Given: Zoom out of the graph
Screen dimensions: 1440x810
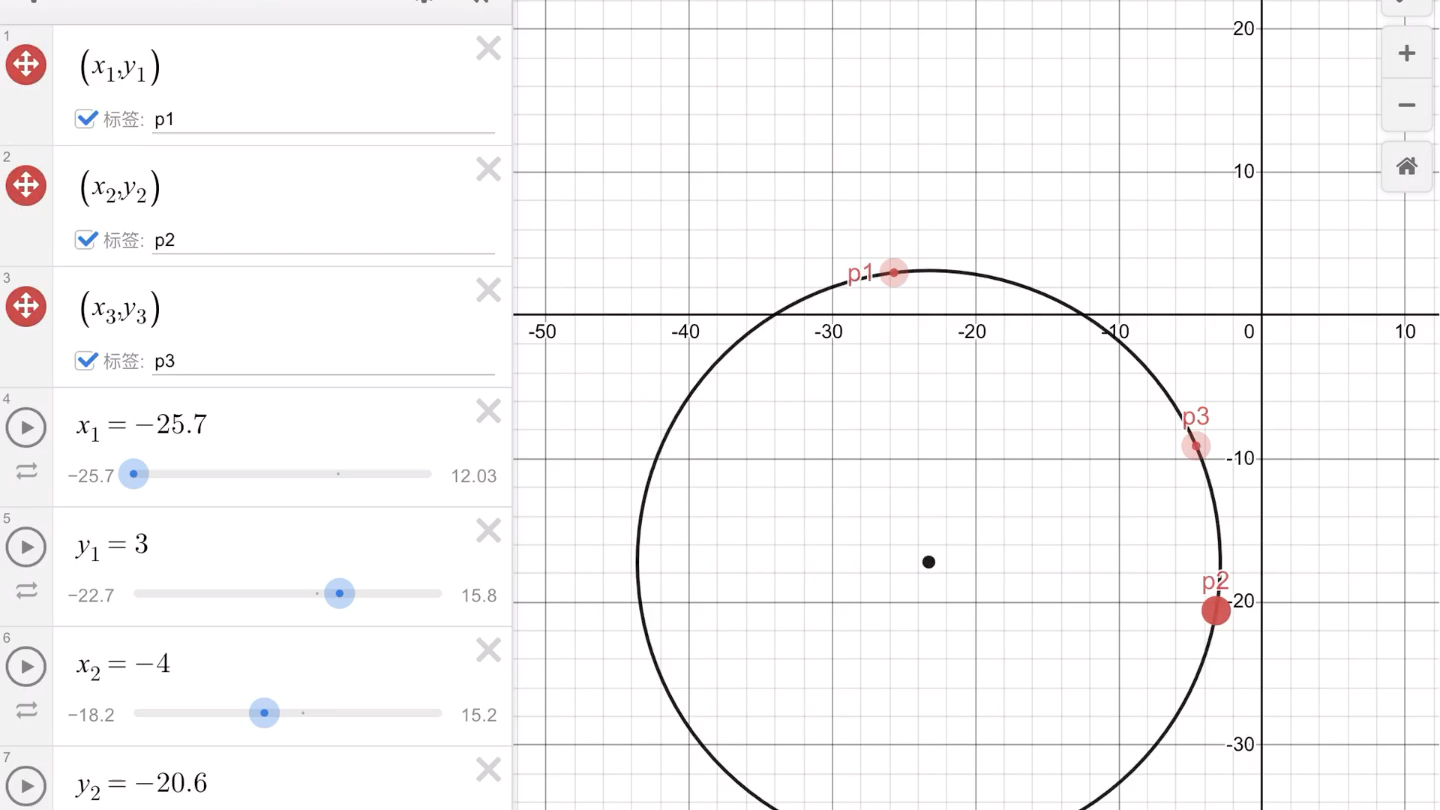Looking at the screenshot, I should tap(1407, 105).
